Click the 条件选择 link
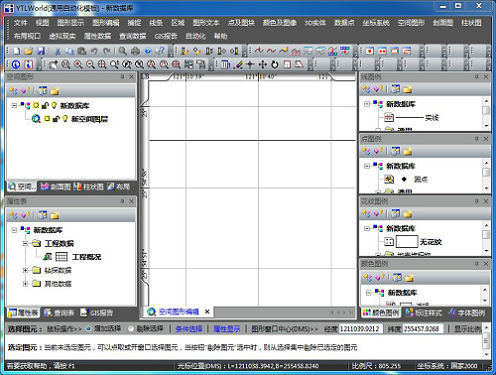The height and width of the screenshot is (375, 496). [x=189, y=329]
